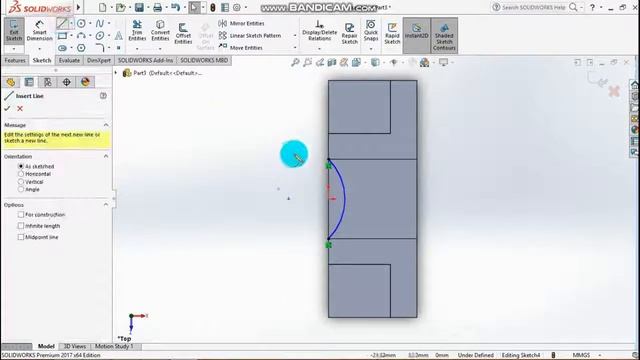Cancel Insert Line with red X
The width and height of the screenshot is (640, 360).
[20, 108]
